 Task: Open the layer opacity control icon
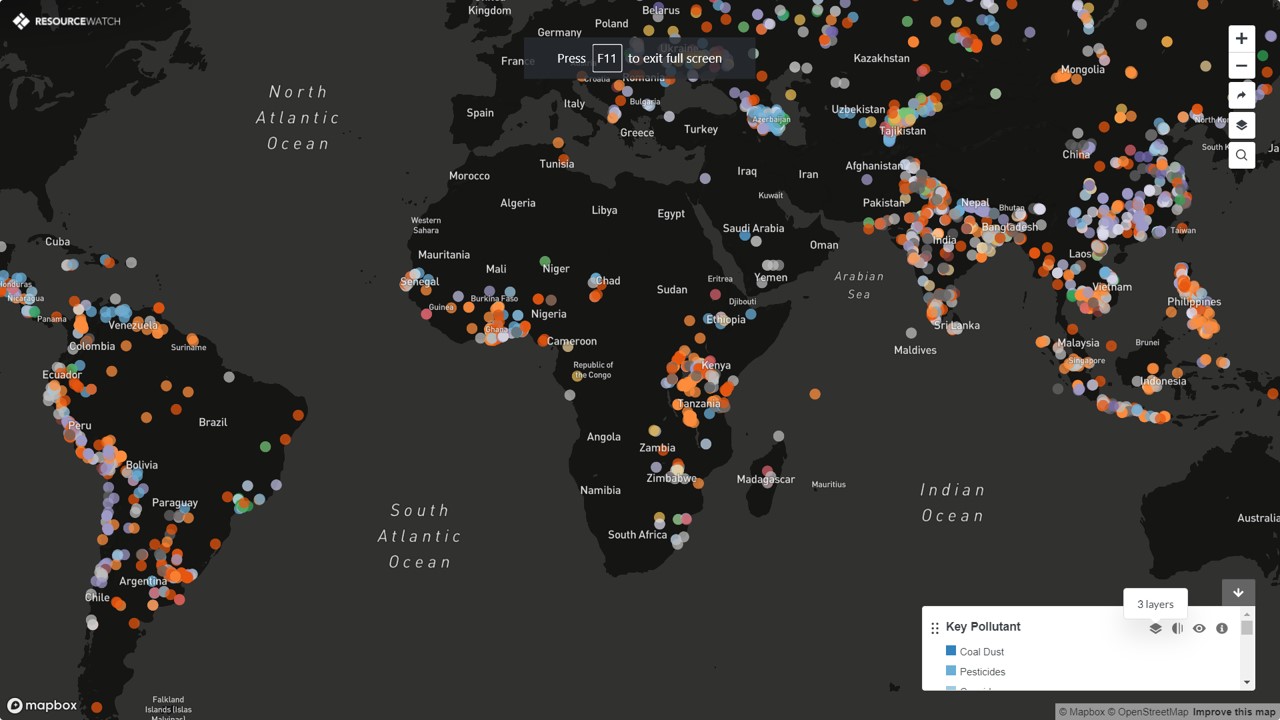1177,628
